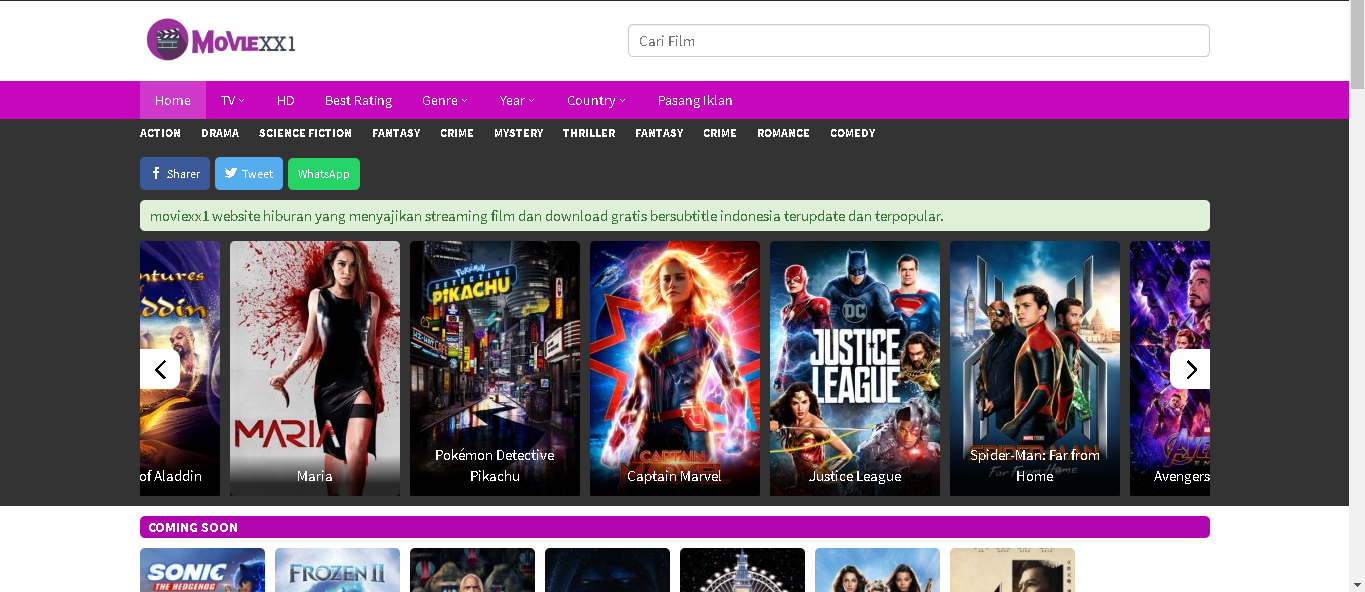The image size is (1365, 592).
Task: Open the Sonic the Hedgehog coming soon thumbnail
Action: pyautogui.click(x=202, y=570)
